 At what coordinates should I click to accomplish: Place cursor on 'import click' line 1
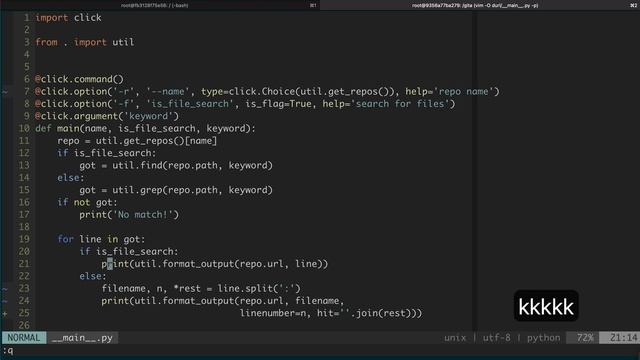click(68, 18)
